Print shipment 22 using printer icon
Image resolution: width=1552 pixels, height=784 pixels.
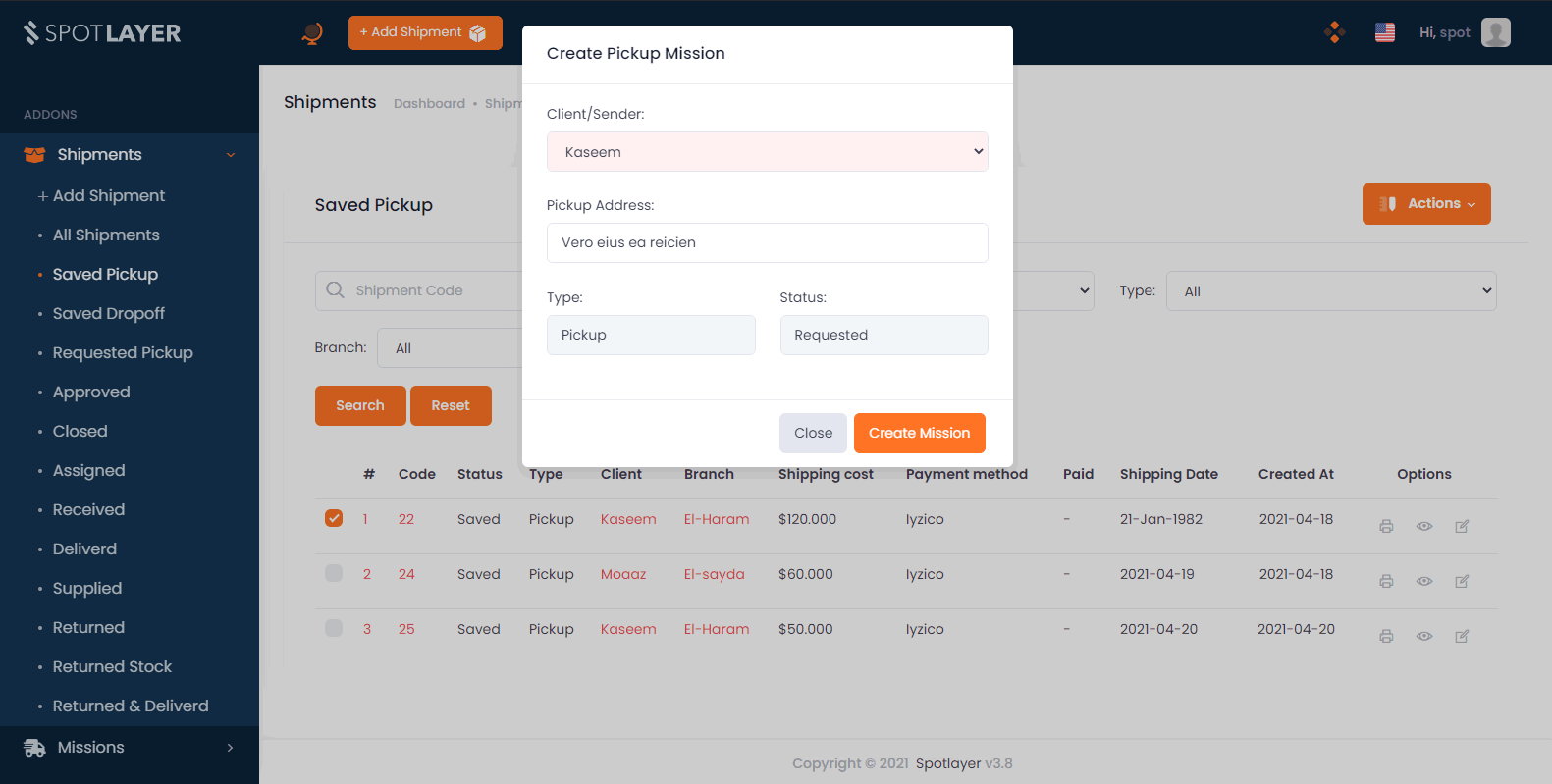tap(1386, 527)
